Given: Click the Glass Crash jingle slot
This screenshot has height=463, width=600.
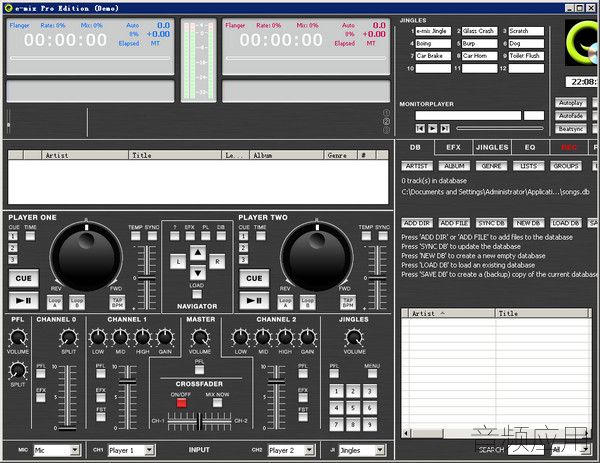Looking at the screenshot, I should coord(479,31).
